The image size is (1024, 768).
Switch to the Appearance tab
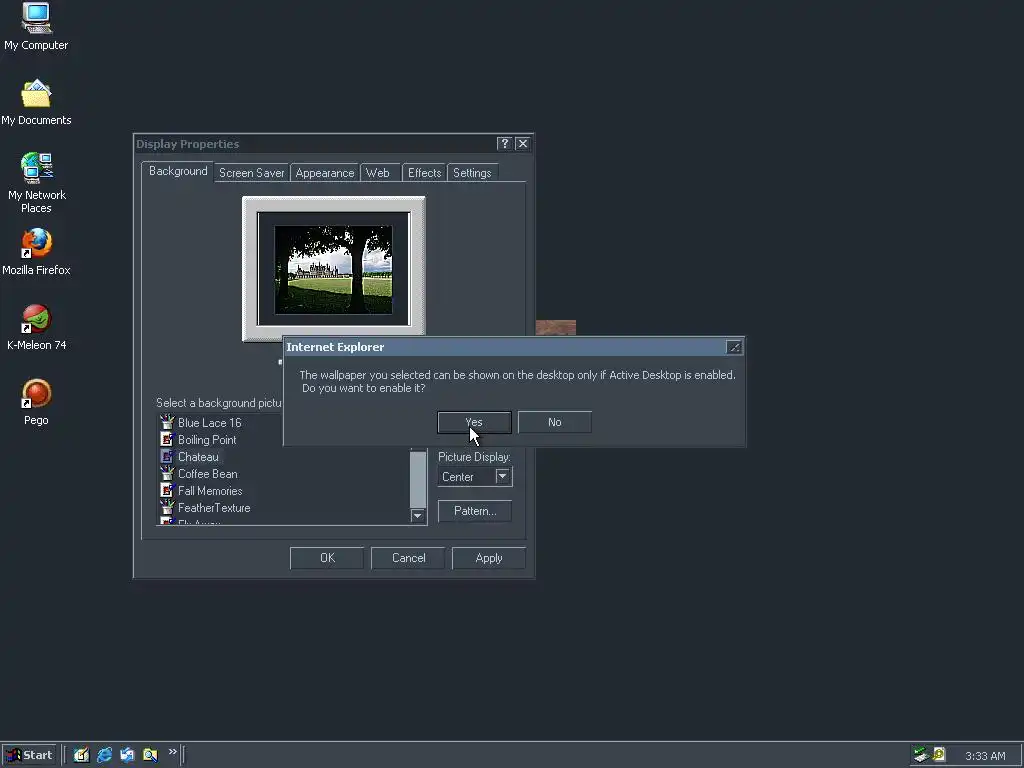pos(325,173)
